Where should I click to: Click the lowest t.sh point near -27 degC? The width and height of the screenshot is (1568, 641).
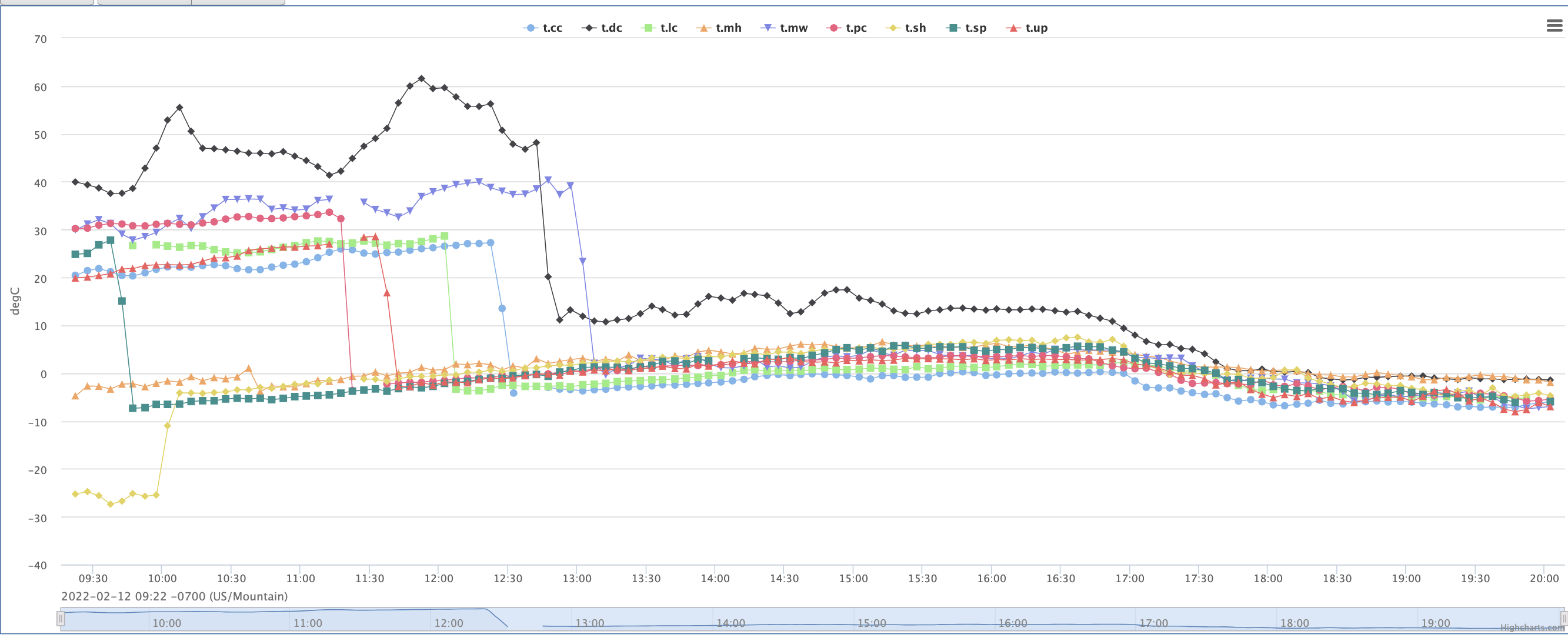(110, 504)
